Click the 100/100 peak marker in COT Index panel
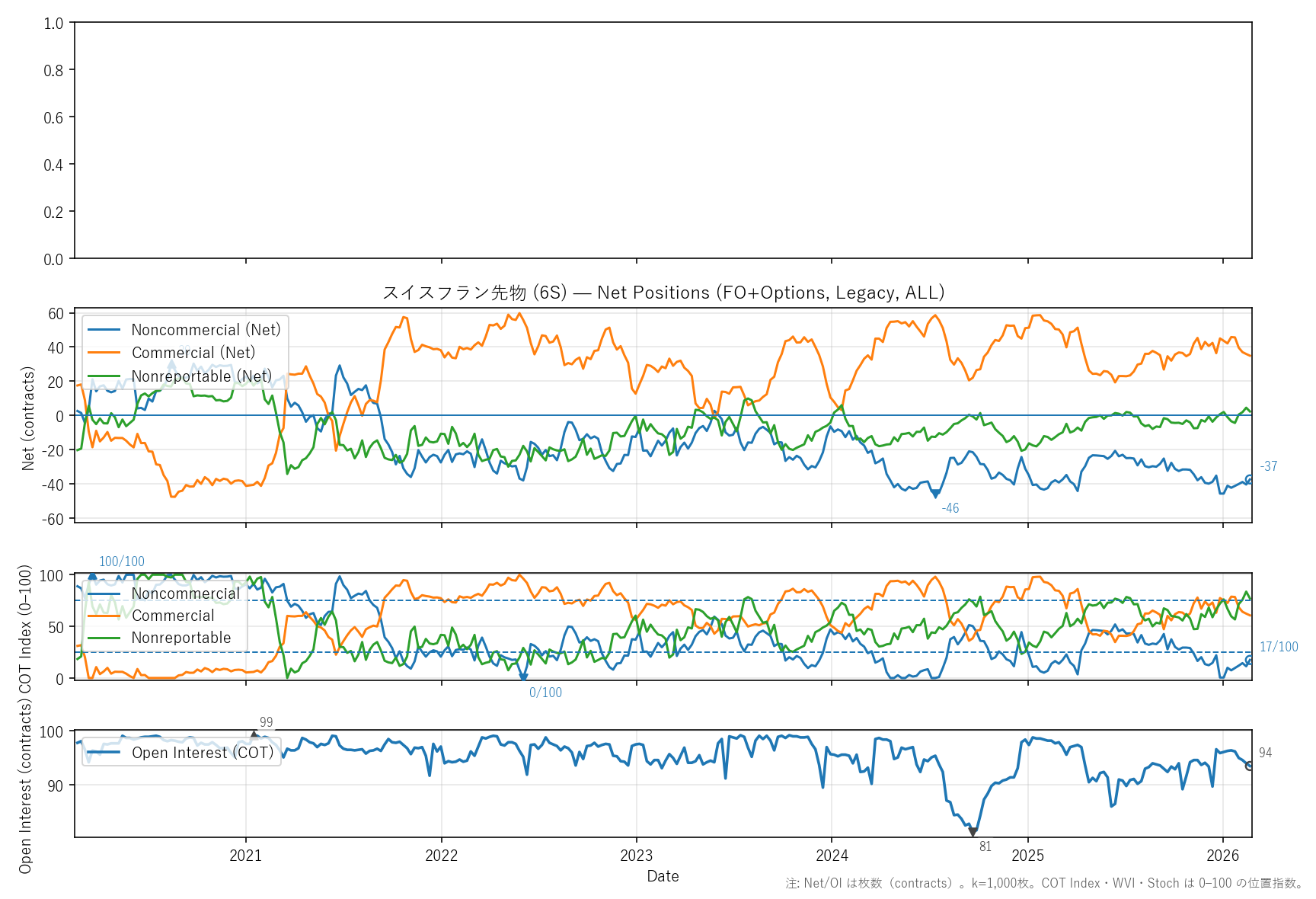The image size is (1316, 899). pyautogui.click(x=93, y=577)
